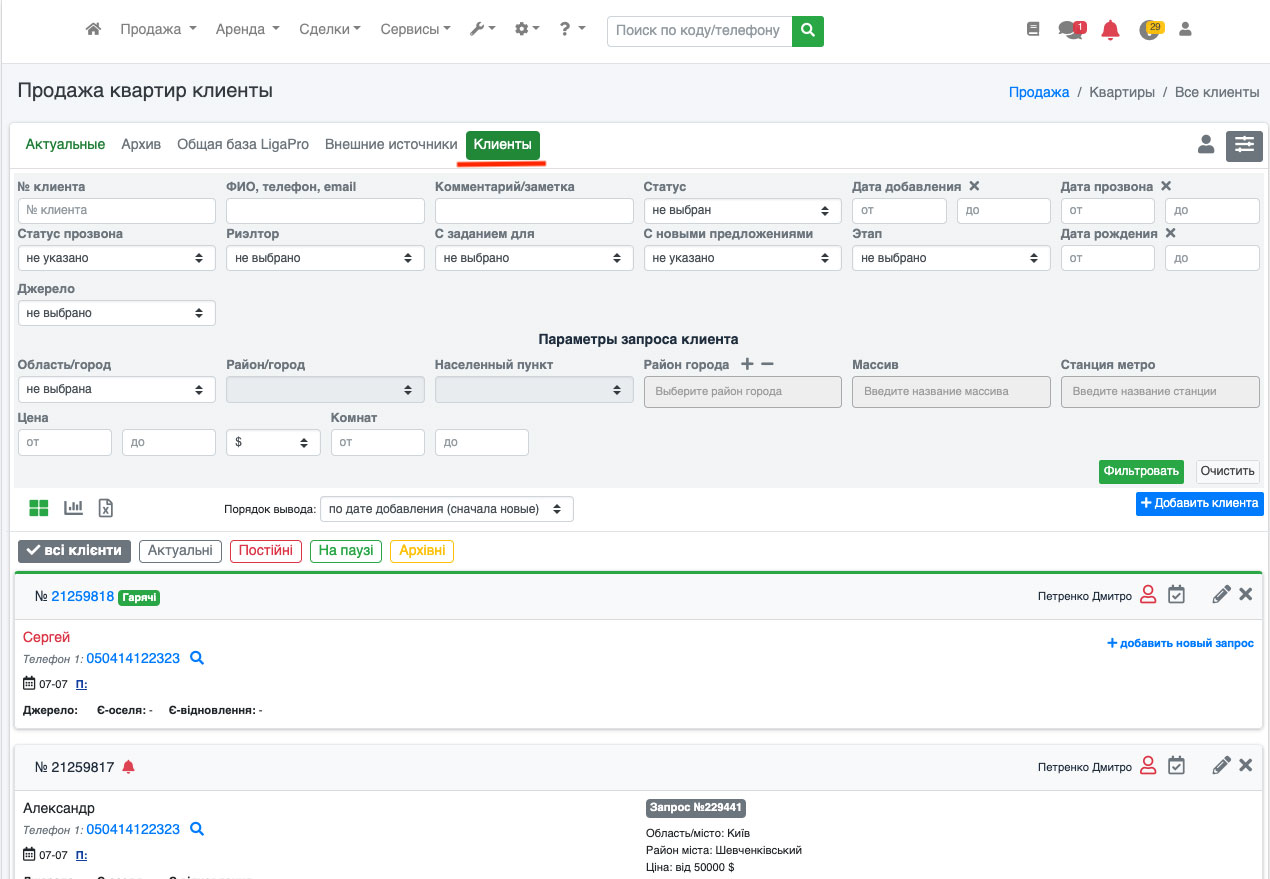This screenshot has width=1270, height=879.
Task: Open the bar chart statistics icon
Action: (x=73, y=508)
